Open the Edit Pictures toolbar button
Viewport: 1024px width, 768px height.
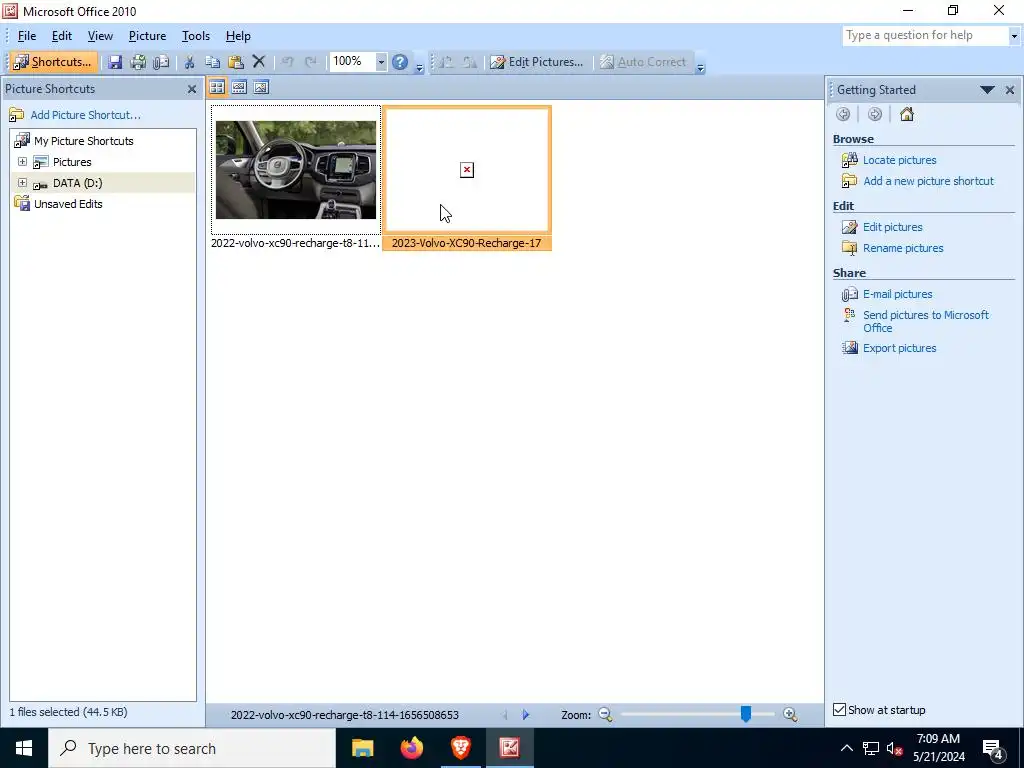tap(537, 62)
